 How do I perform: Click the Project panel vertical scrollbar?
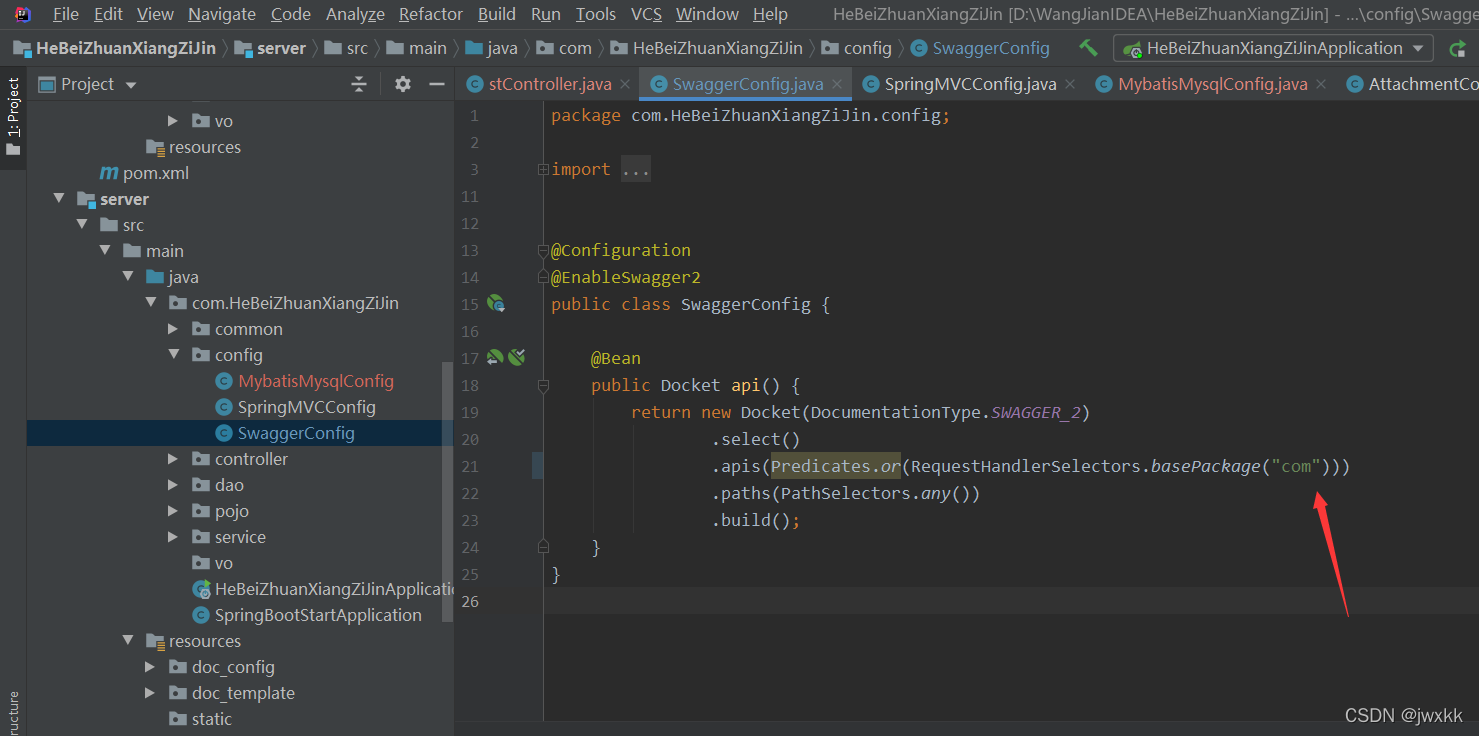pos(448,490)
